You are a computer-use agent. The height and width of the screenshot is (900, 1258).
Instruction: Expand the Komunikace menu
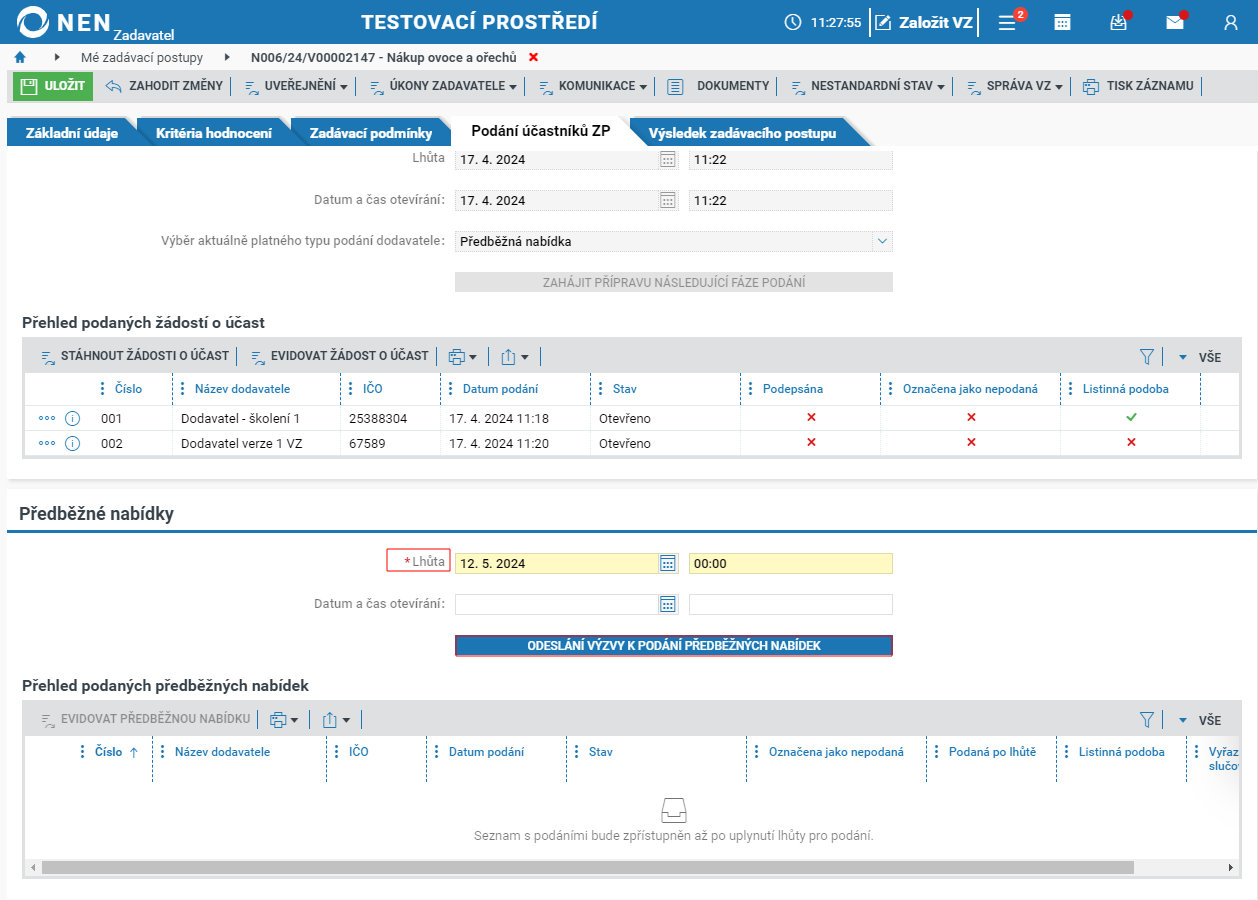[593, 86]
